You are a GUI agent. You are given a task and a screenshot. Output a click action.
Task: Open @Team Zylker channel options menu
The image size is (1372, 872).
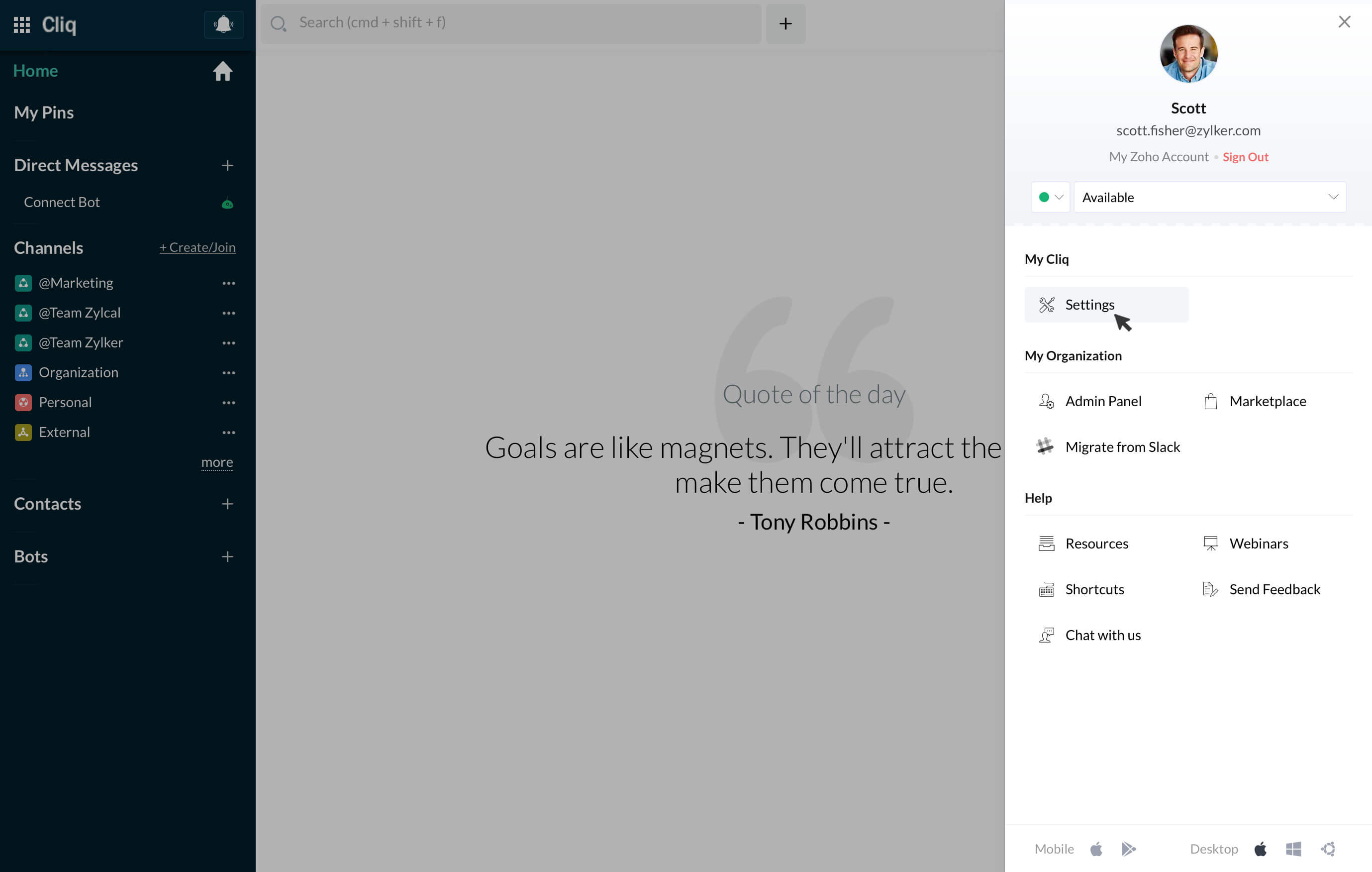click(228, 343)
